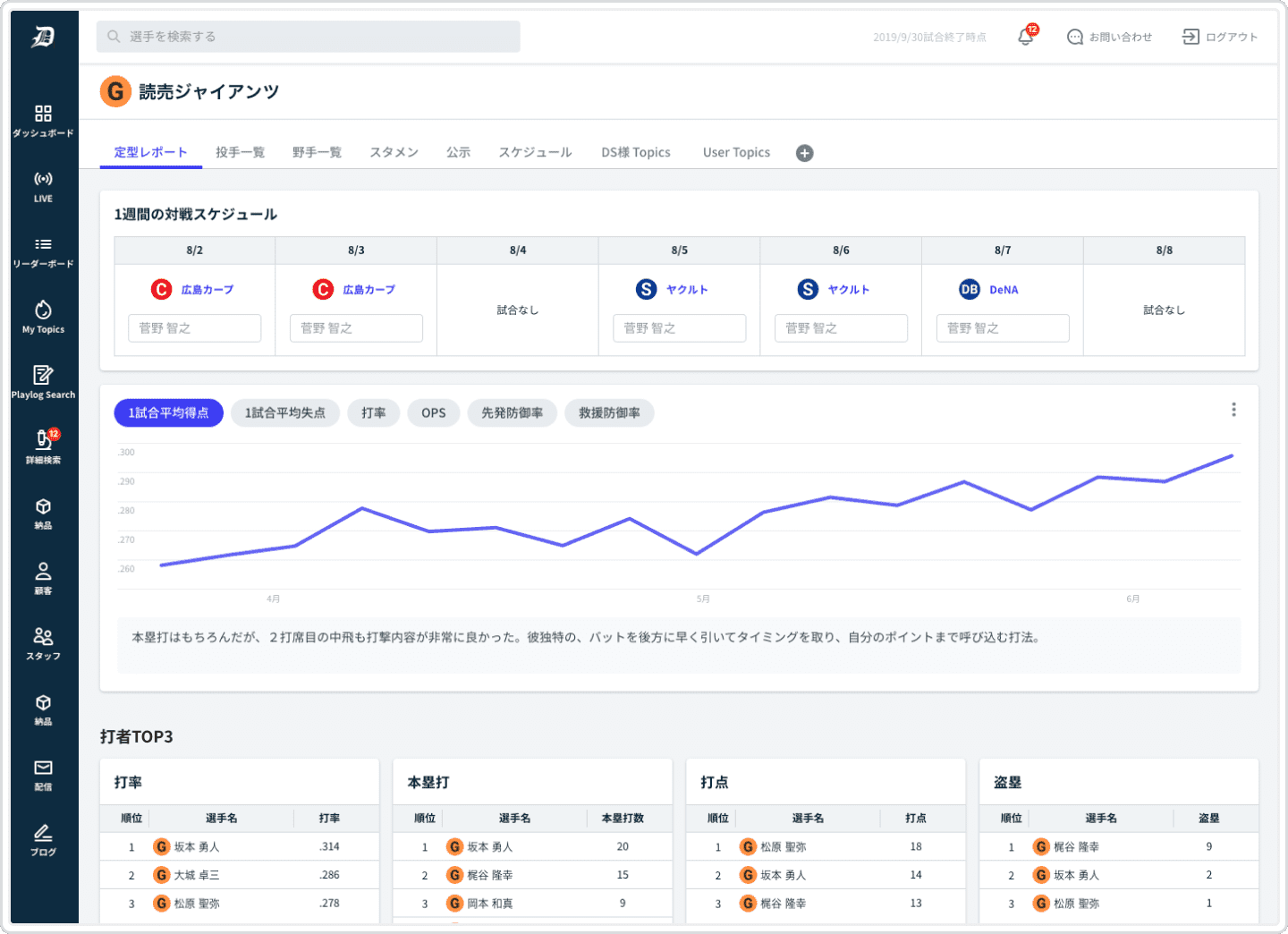Open the 8/3 pitcher 菅野 智之 selector
The image size is (1288, 934).
[356, 328]
